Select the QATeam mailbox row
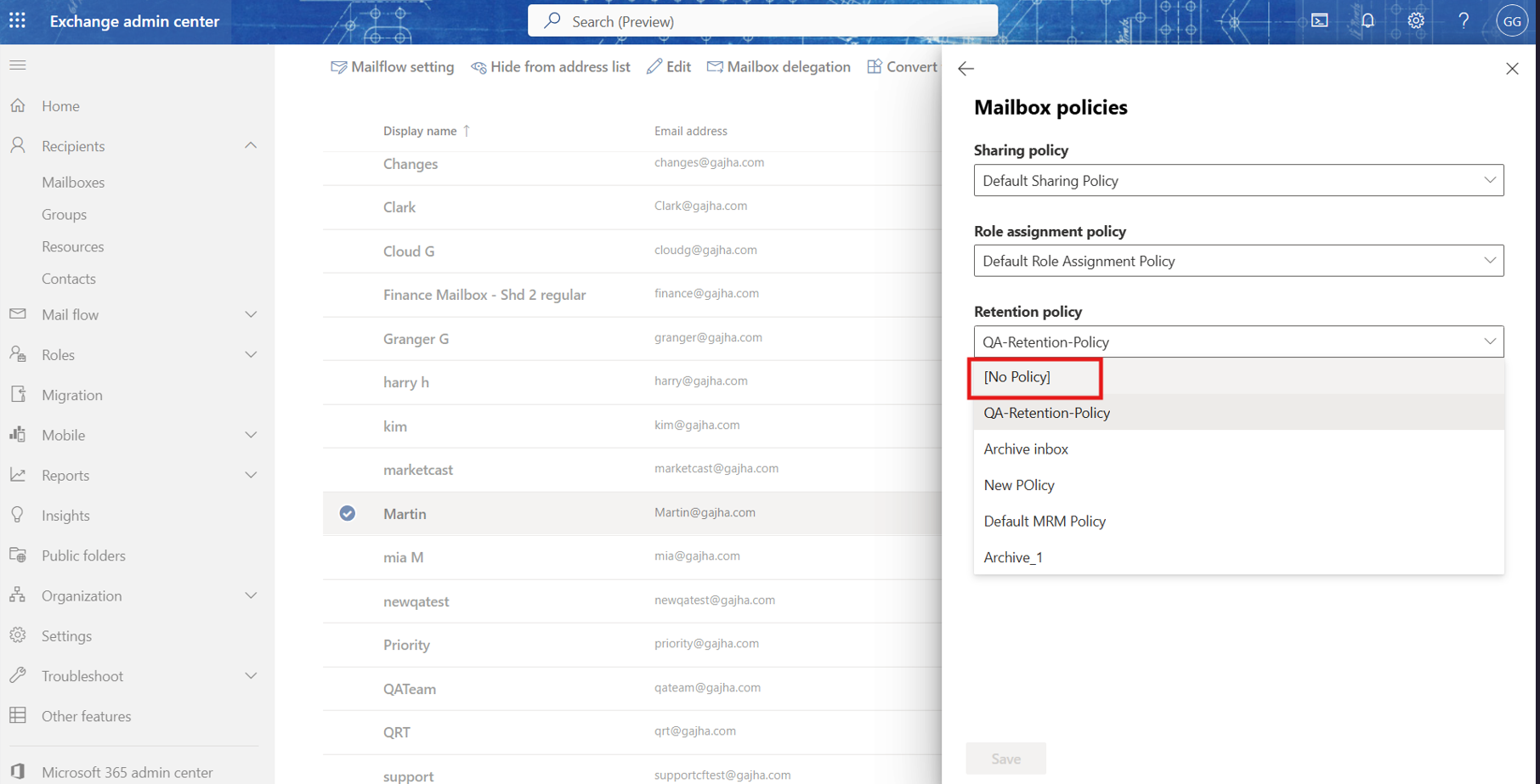 pyautogui.click(x=632, y=689)
